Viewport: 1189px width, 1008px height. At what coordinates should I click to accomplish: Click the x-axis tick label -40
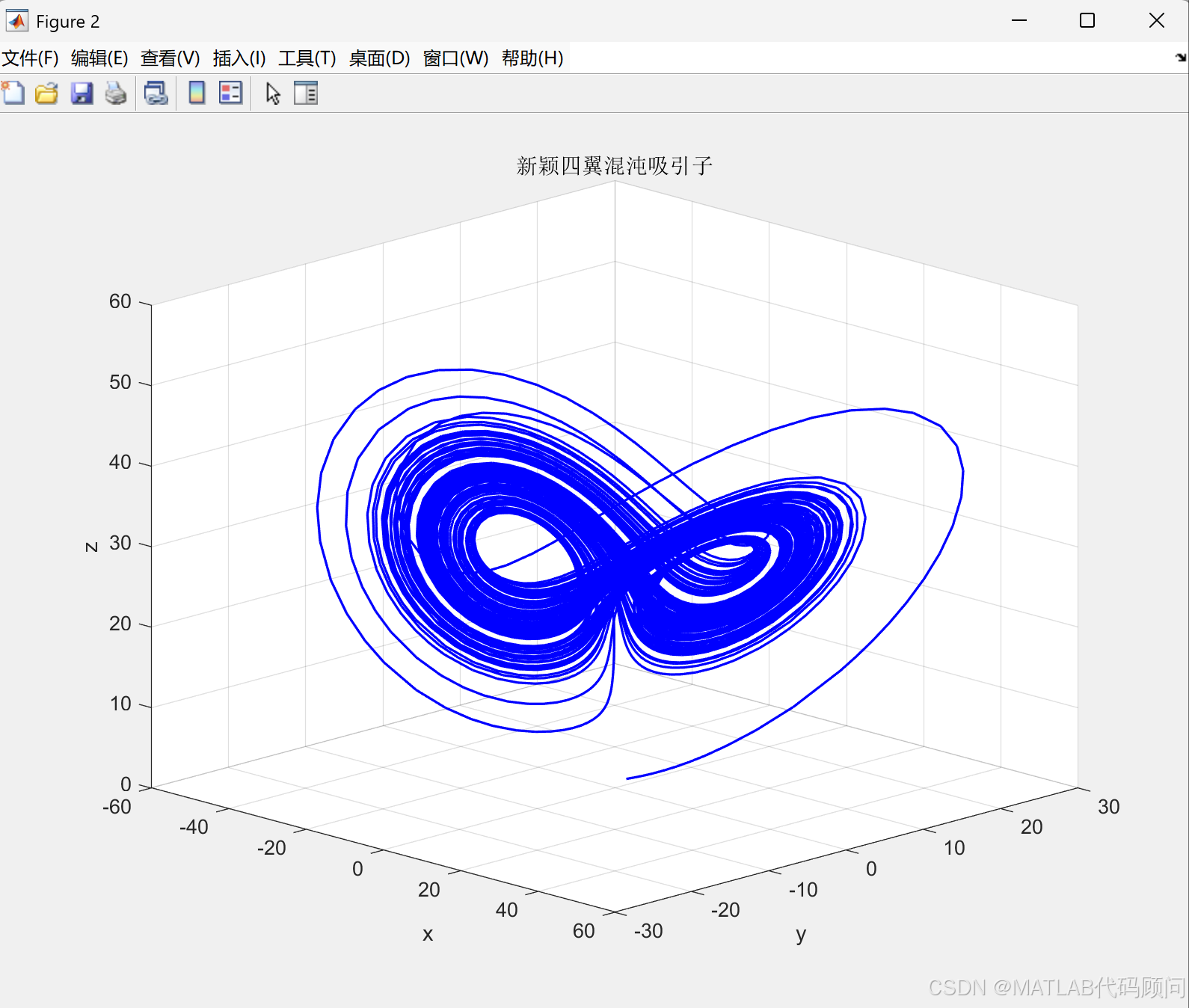click(x=194, y=827)
